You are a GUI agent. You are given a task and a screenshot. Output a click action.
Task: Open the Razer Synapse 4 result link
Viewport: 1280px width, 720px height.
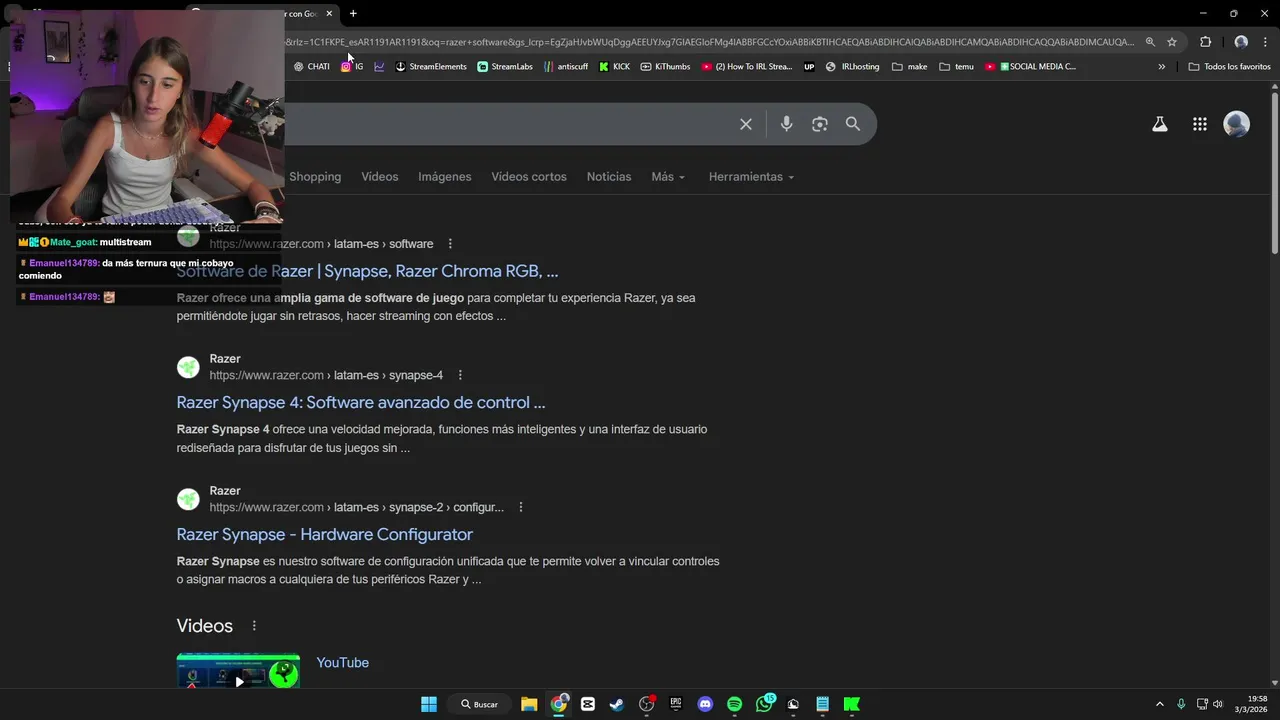point(361,403)
